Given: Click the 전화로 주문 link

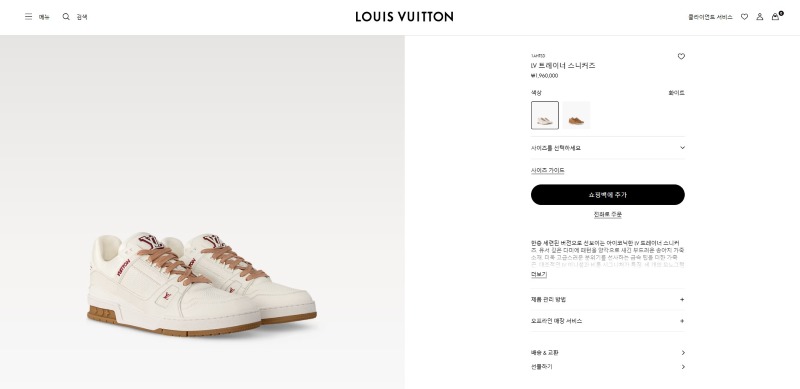Looking at the screenshot, I should pos(608,215).
